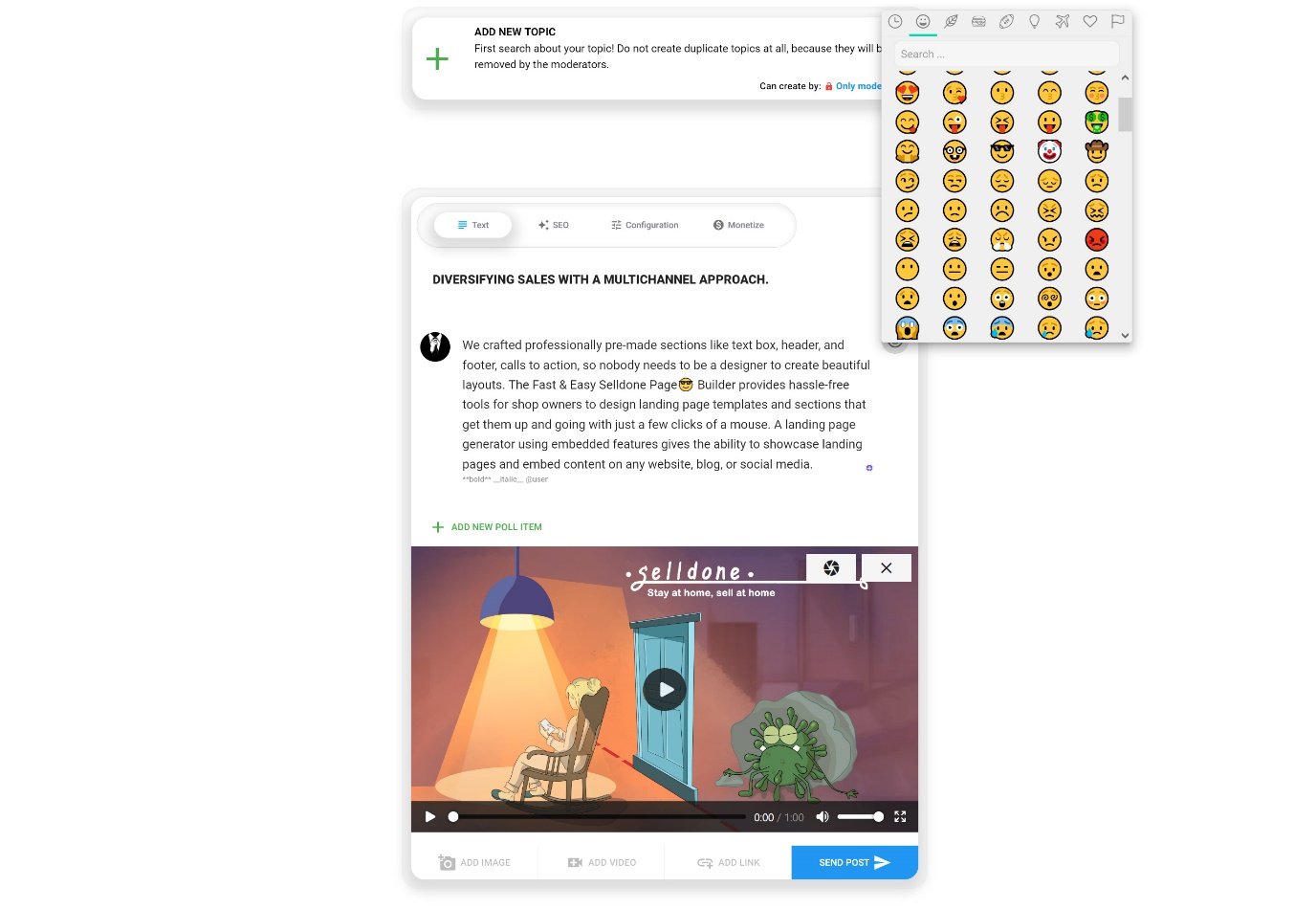Select the nature leaf emoji category

[x=951, y=21]
